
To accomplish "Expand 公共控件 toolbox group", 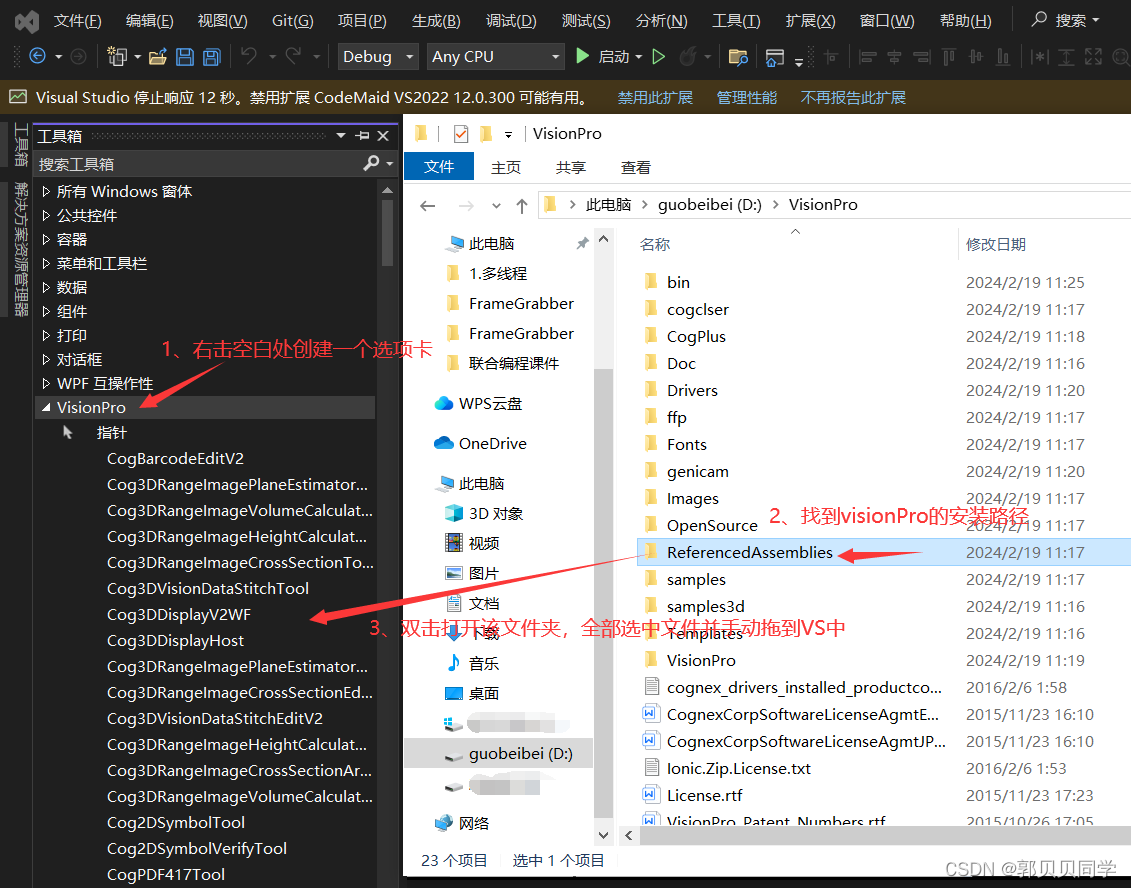I will tap(46, 215).
